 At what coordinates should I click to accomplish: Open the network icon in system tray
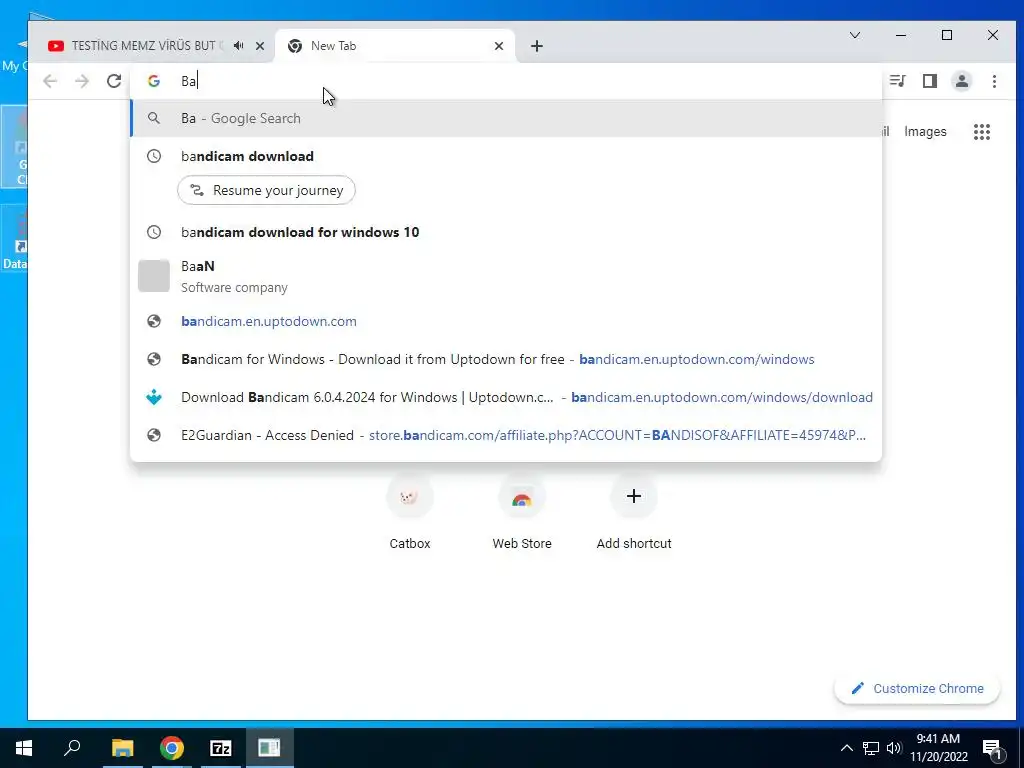(871, 748)
